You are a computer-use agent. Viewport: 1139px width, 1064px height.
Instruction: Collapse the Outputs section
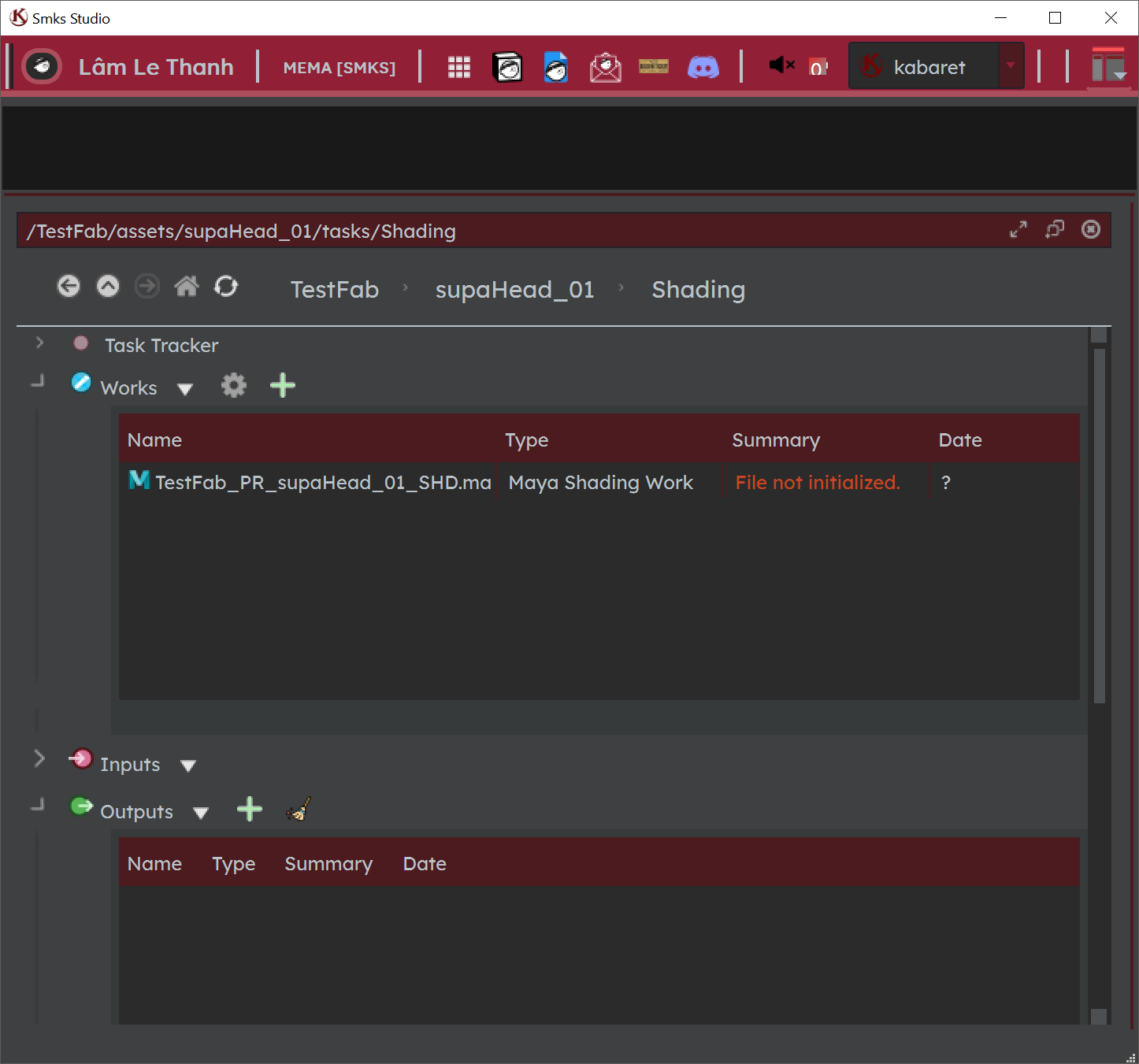click(38, 806)
